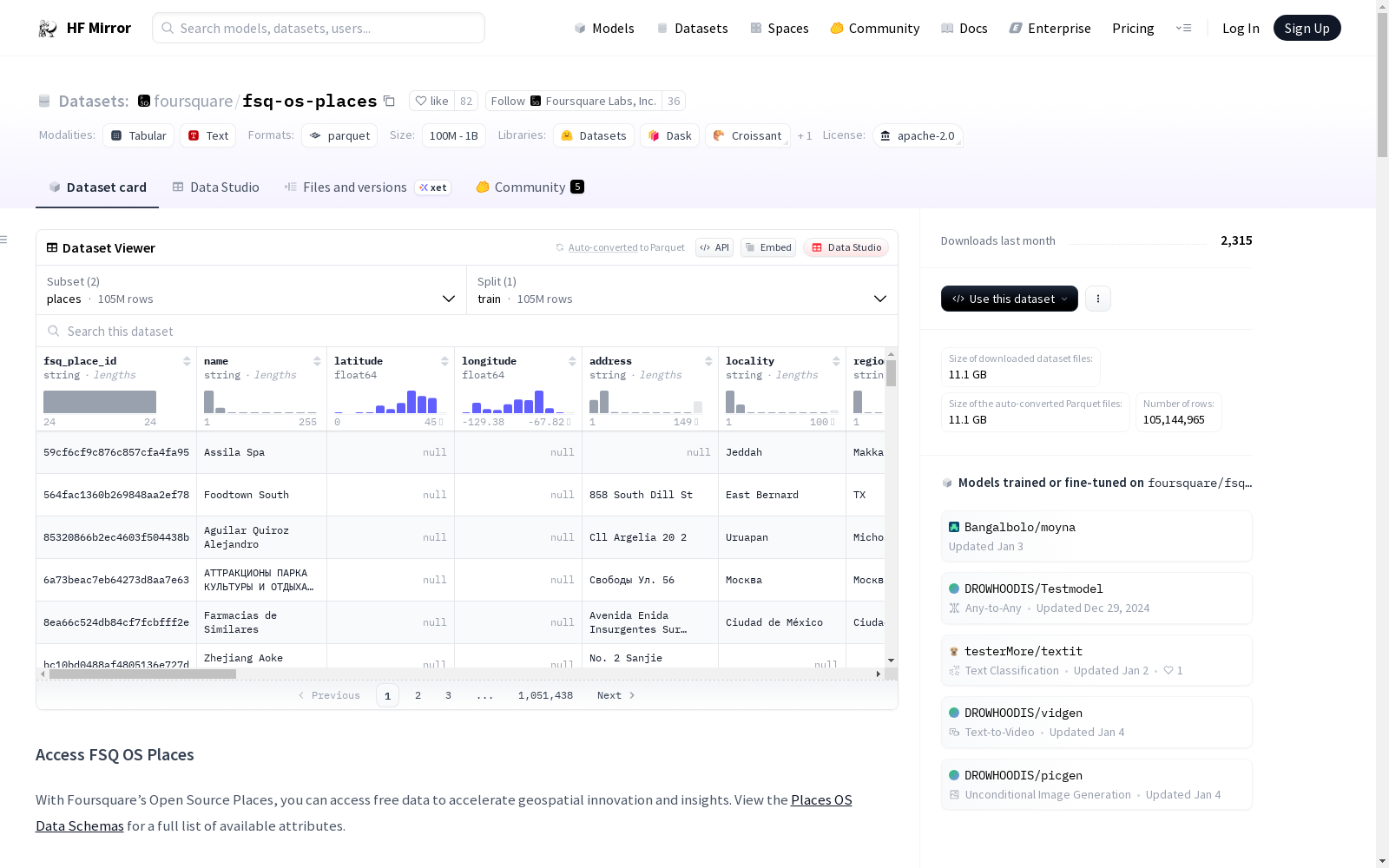Click the Bangalbolo/moyna model avatar
Screen dimensions: 1389x868
(x=954, y=527)
